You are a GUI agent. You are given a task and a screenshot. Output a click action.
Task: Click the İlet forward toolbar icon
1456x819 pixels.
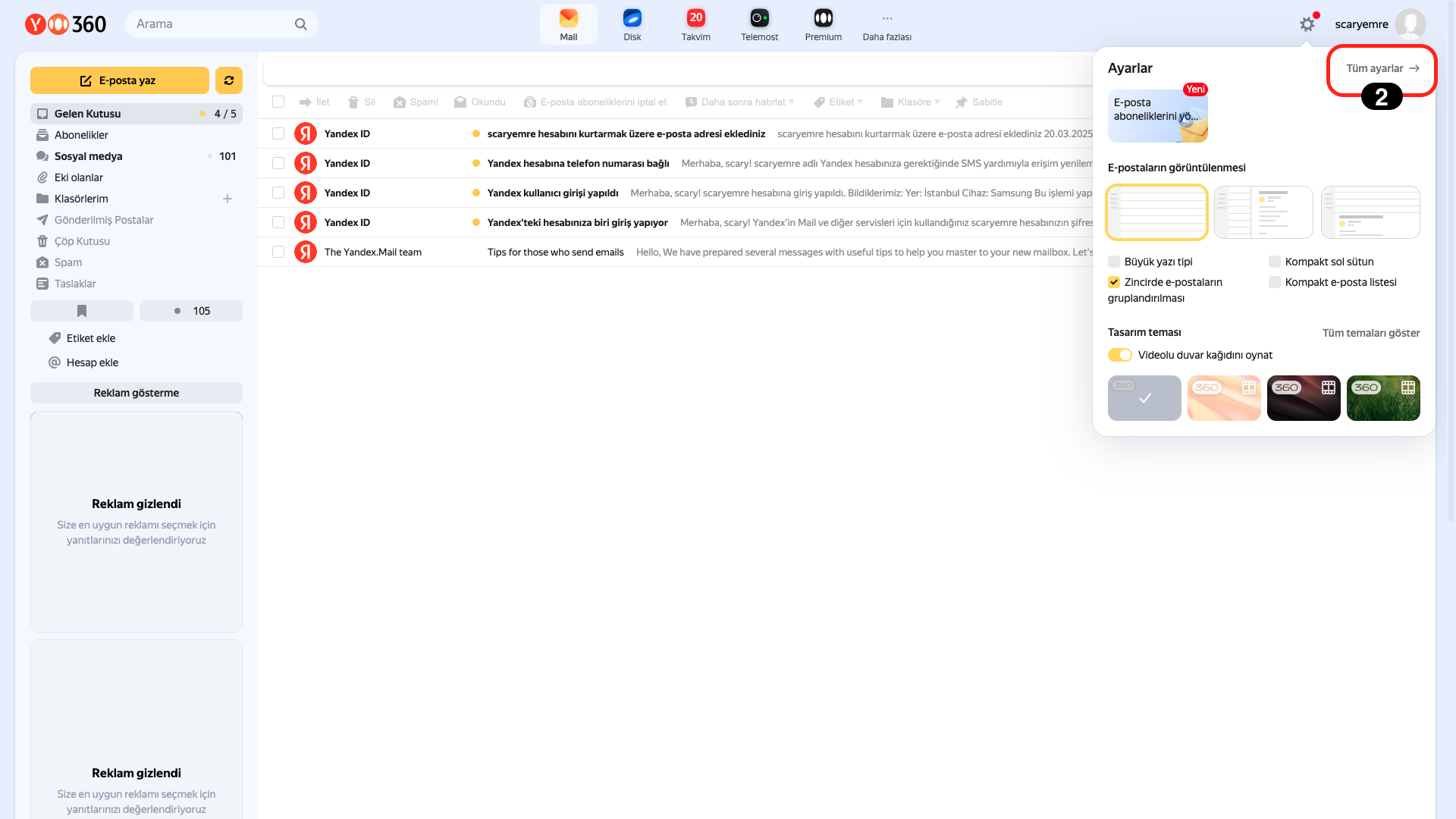[x=305, y=102]
